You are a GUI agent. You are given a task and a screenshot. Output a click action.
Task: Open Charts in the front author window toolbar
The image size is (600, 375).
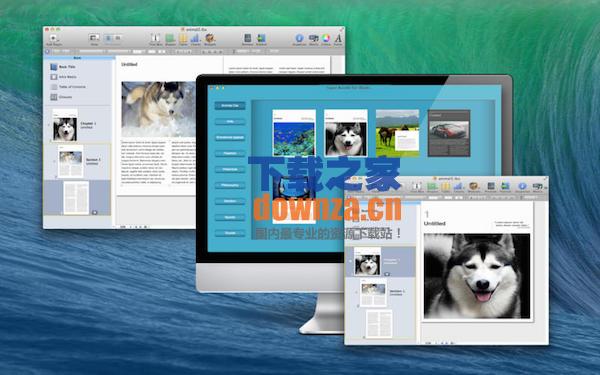(458, 187)
